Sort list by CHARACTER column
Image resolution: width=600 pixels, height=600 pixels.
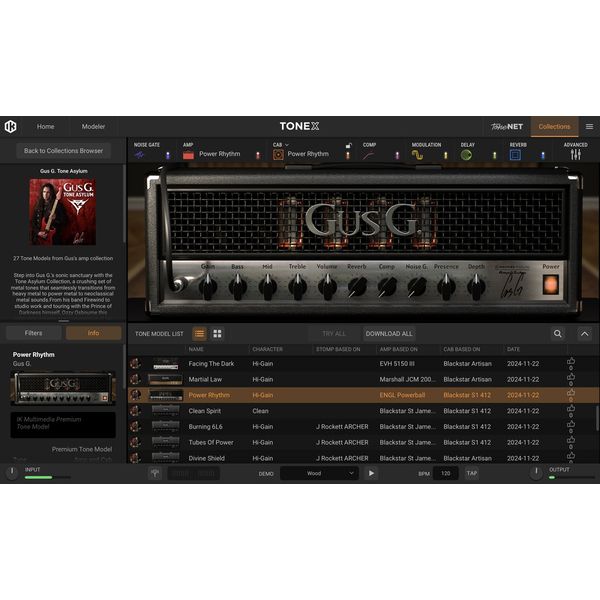(267, 349)
